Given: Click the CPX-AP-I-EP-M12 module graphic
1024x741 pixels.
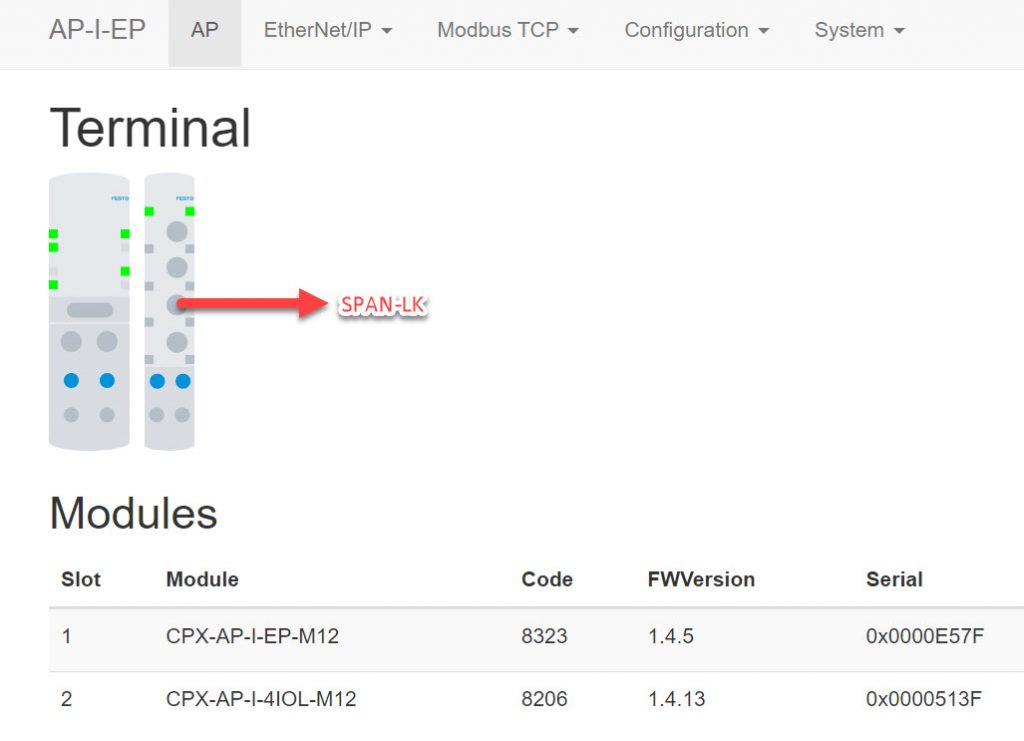Looking at the screenshot, I should click(89, 311).
